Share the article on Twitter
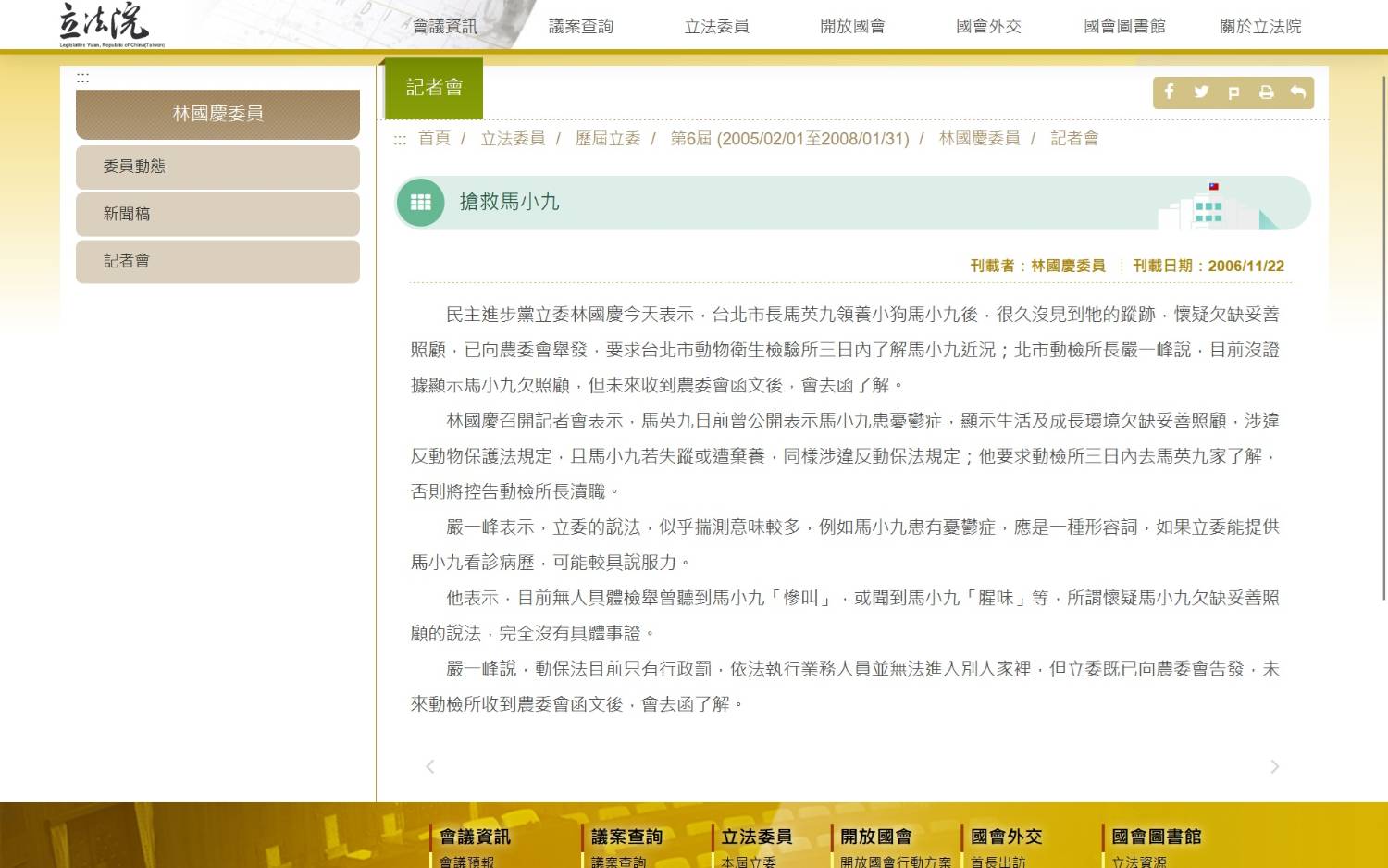Screen dimensions: 1388x868 pos(1201,92)
